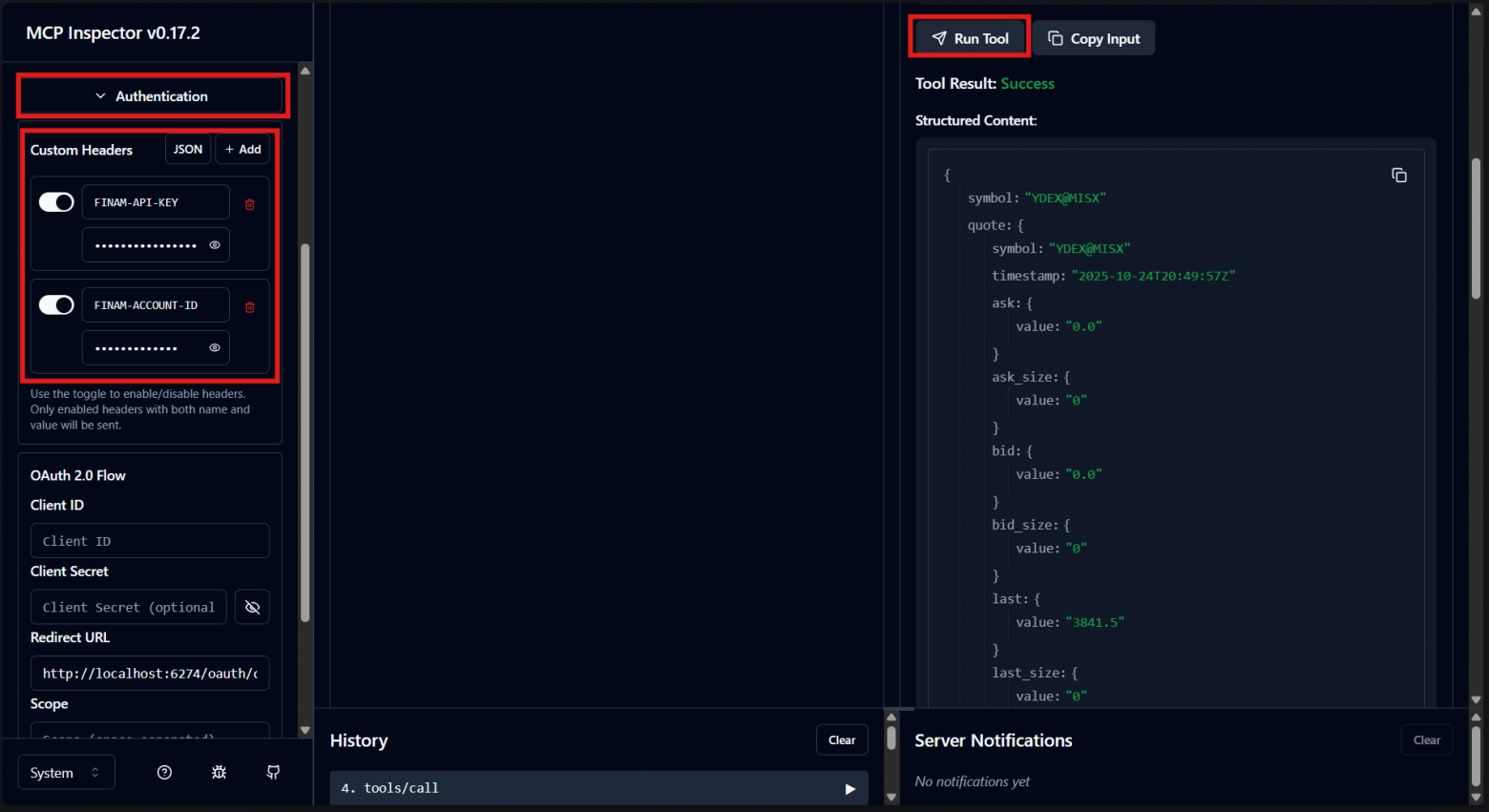Open the GitHub repository icon
This screenshot has width=1489, height=812.
(x=273, y=772)
